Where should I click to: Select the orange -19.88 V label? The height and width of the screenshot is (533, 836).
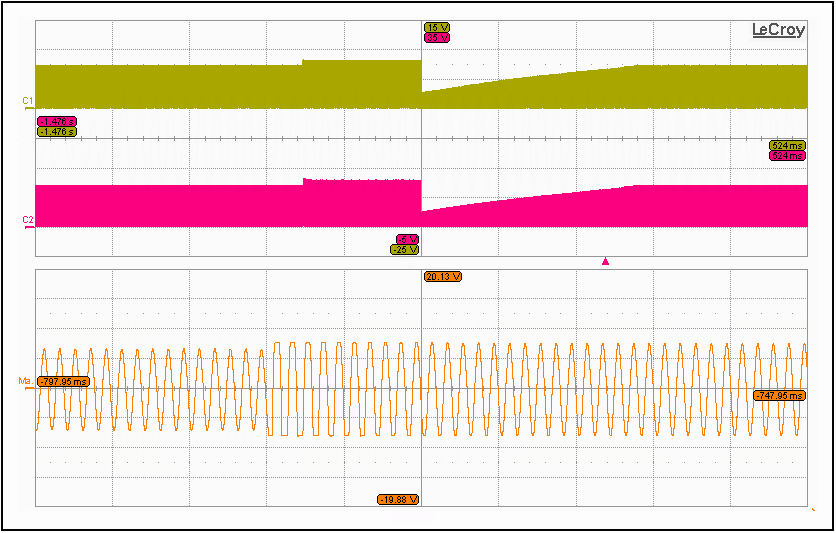[x=397, y=499]
